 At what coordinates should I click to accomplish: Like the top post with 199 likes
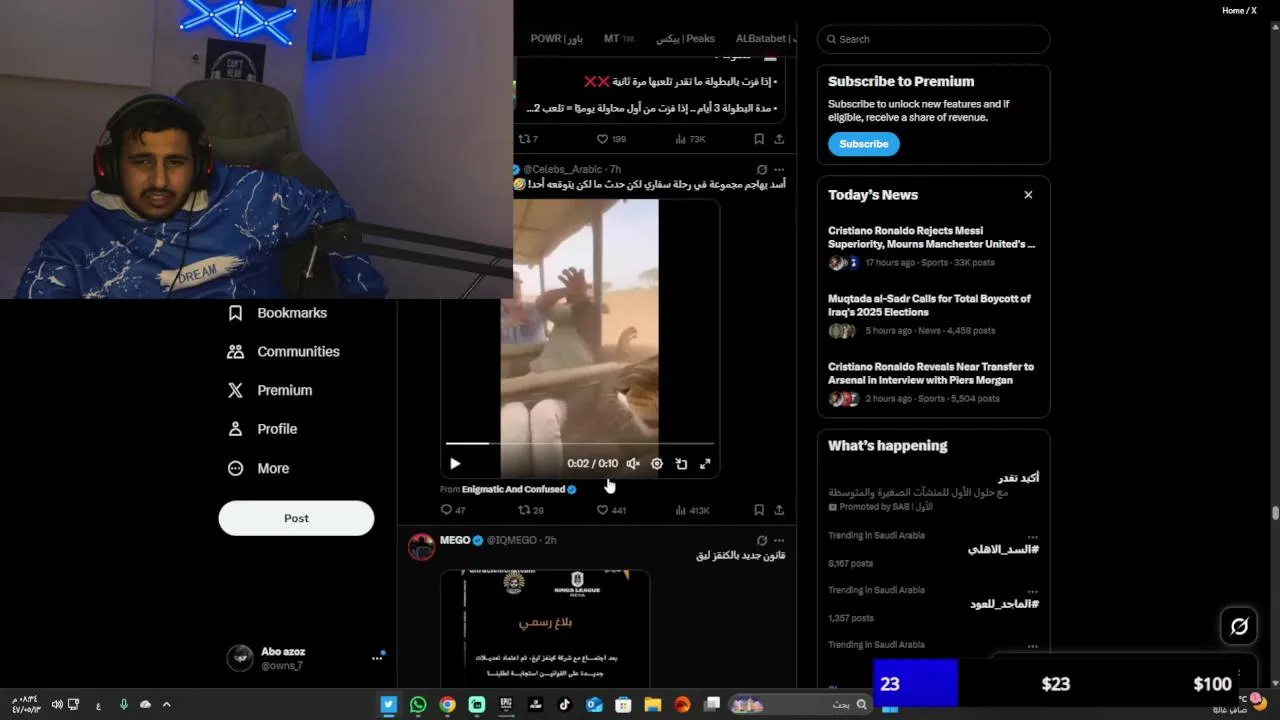pyautogui.click(x=611, y=139)
